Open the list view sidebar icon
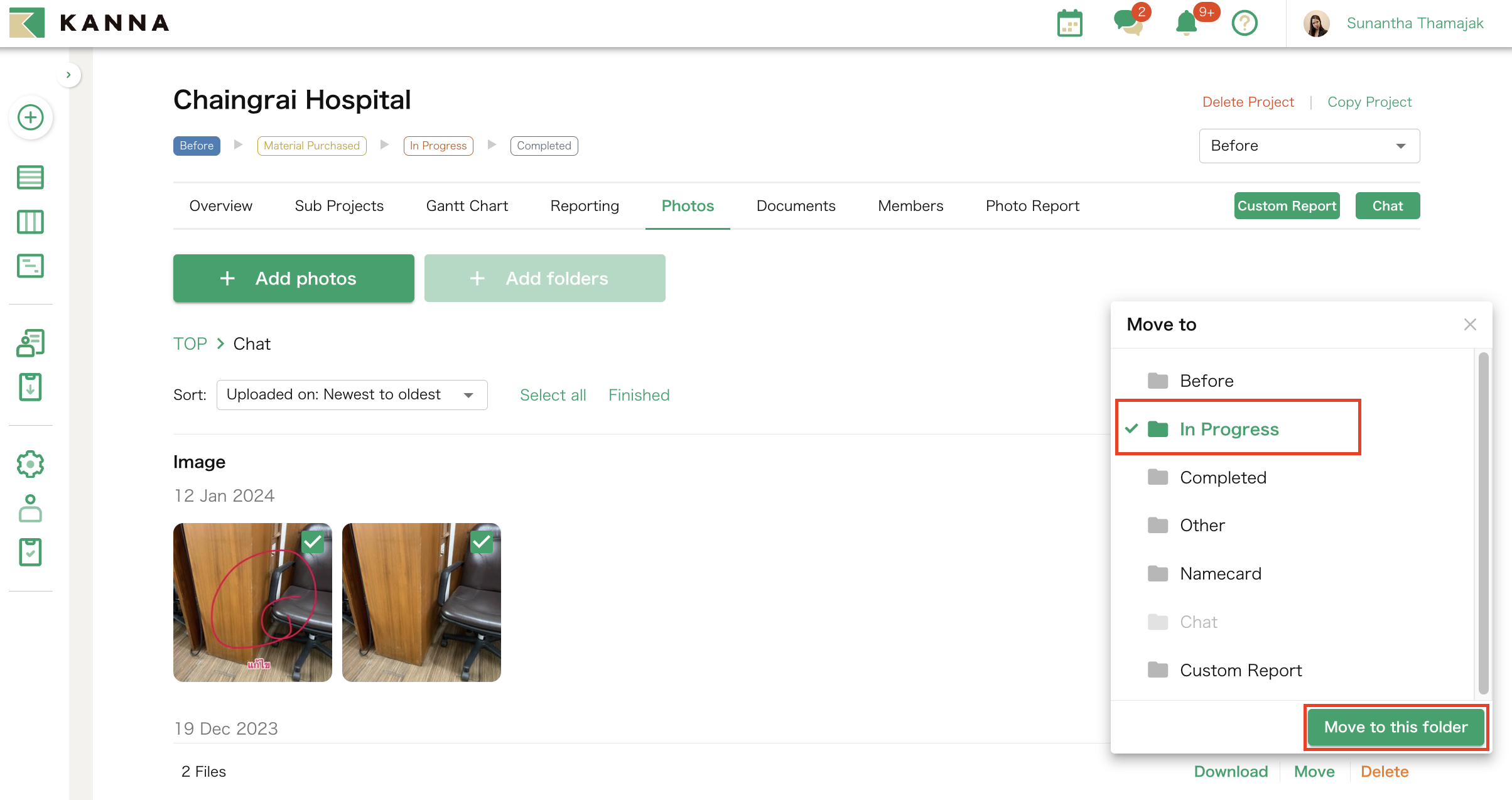Image resolution: width=1512 pixels, height=800 pixels. click(x=30, y=177)
